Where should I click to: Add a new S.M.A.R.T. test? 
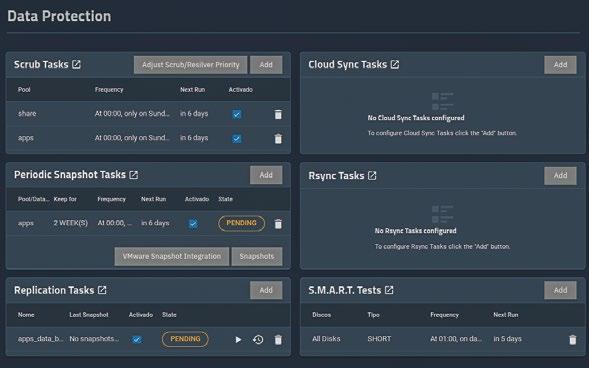[x=560, y=290]
